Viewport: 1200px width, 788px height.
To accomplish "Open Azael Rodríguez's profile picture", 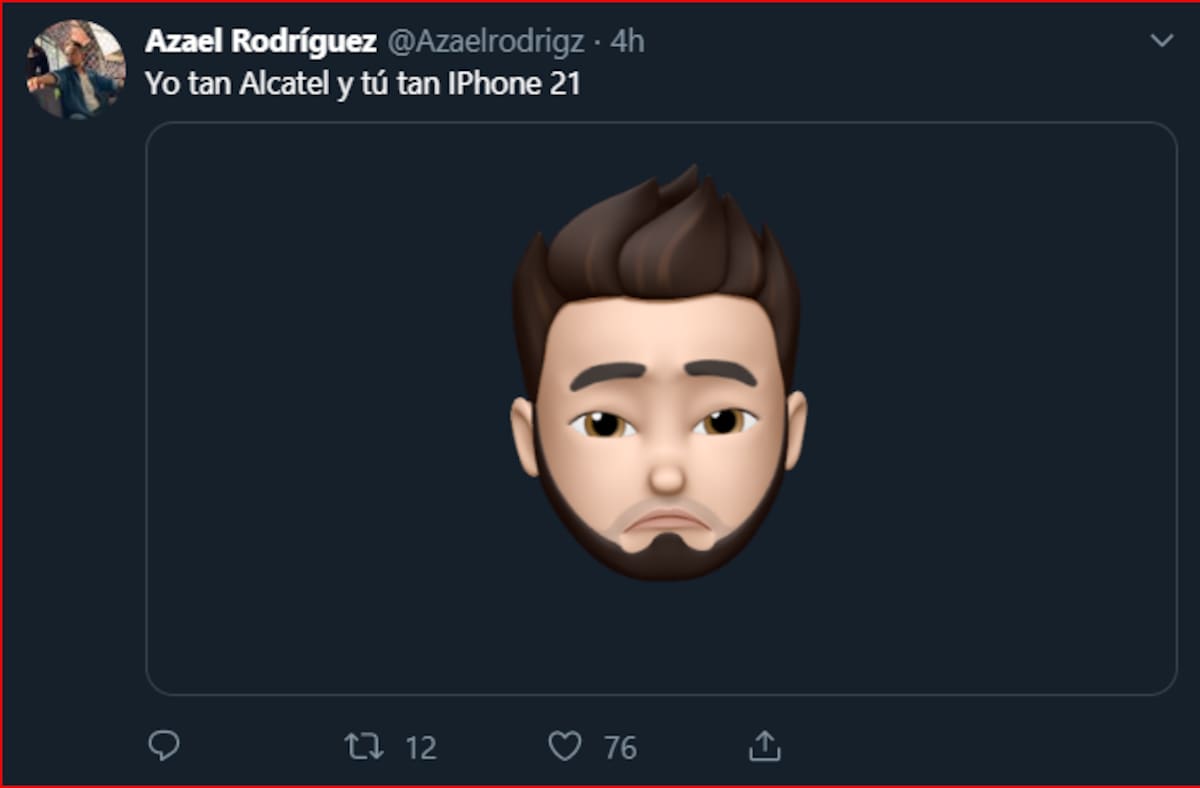I will coord(76,70).
